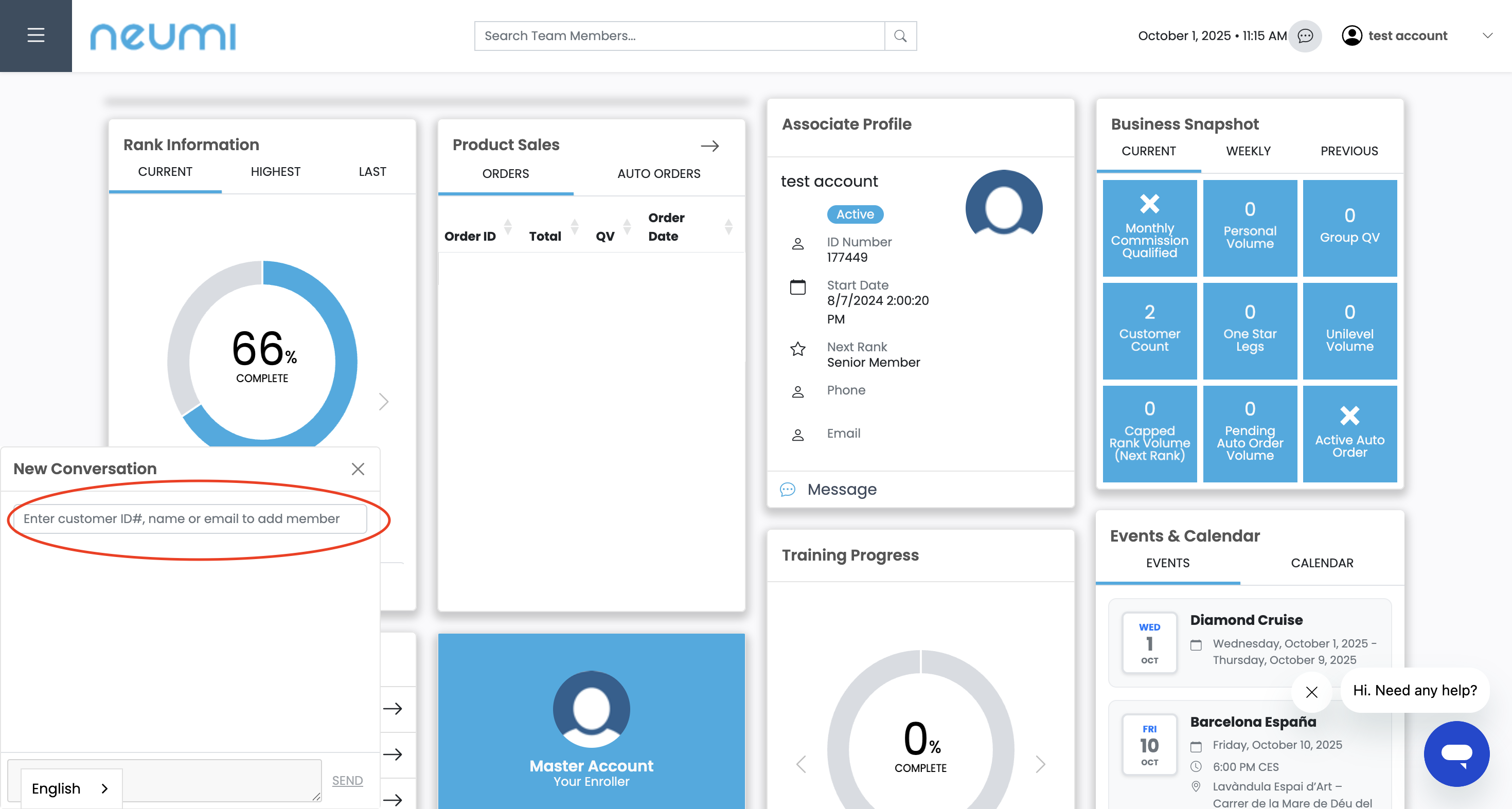Screen dimensions: 1512x809
Task: Open the blue help chat widget
Action: 1456,753
